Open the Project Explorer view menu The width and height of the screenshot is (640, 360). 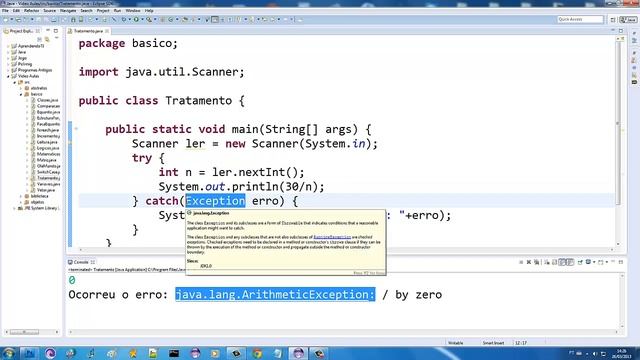(x=56, y=39)
